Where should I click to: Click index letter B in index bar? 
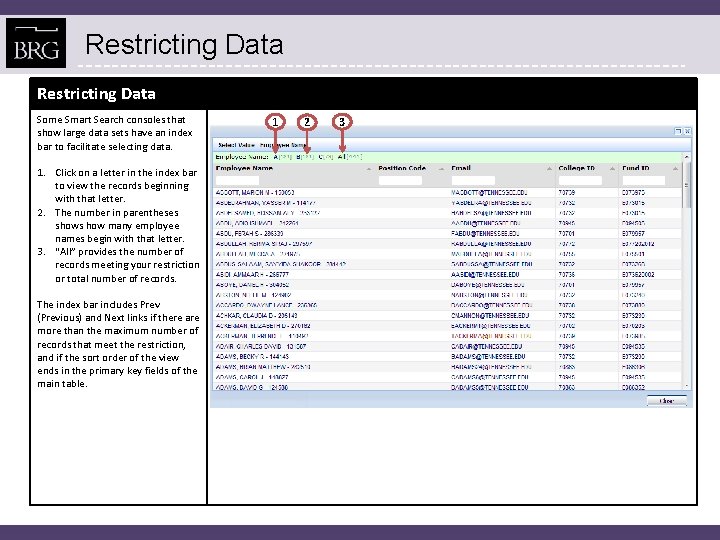(298, 157)
